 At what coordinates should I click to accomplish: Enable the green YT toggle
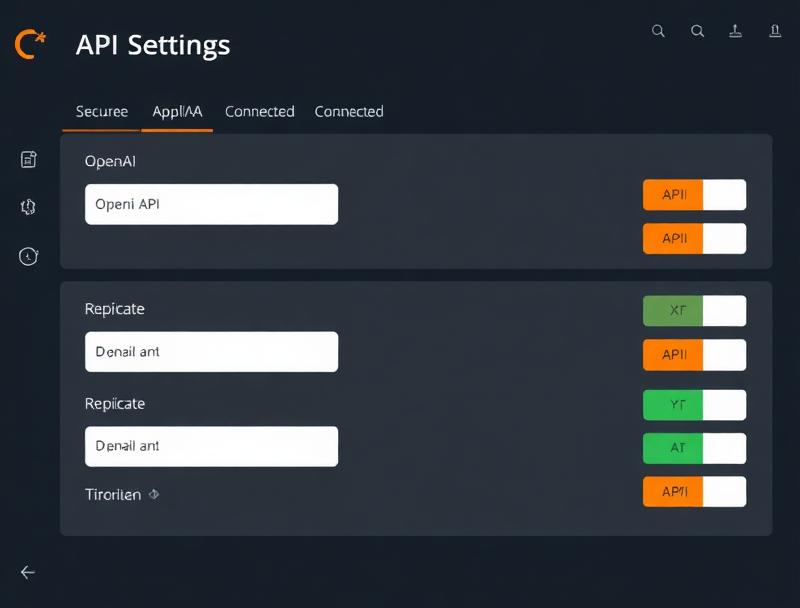click(694, 405)
